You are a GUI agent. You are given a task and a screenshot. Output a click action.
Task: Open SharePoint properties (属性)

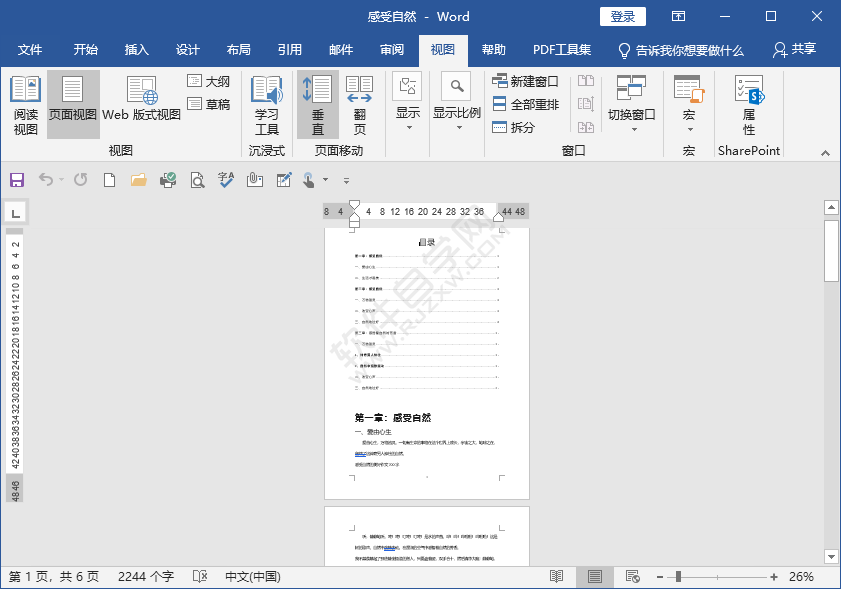(x=749, y=105)
